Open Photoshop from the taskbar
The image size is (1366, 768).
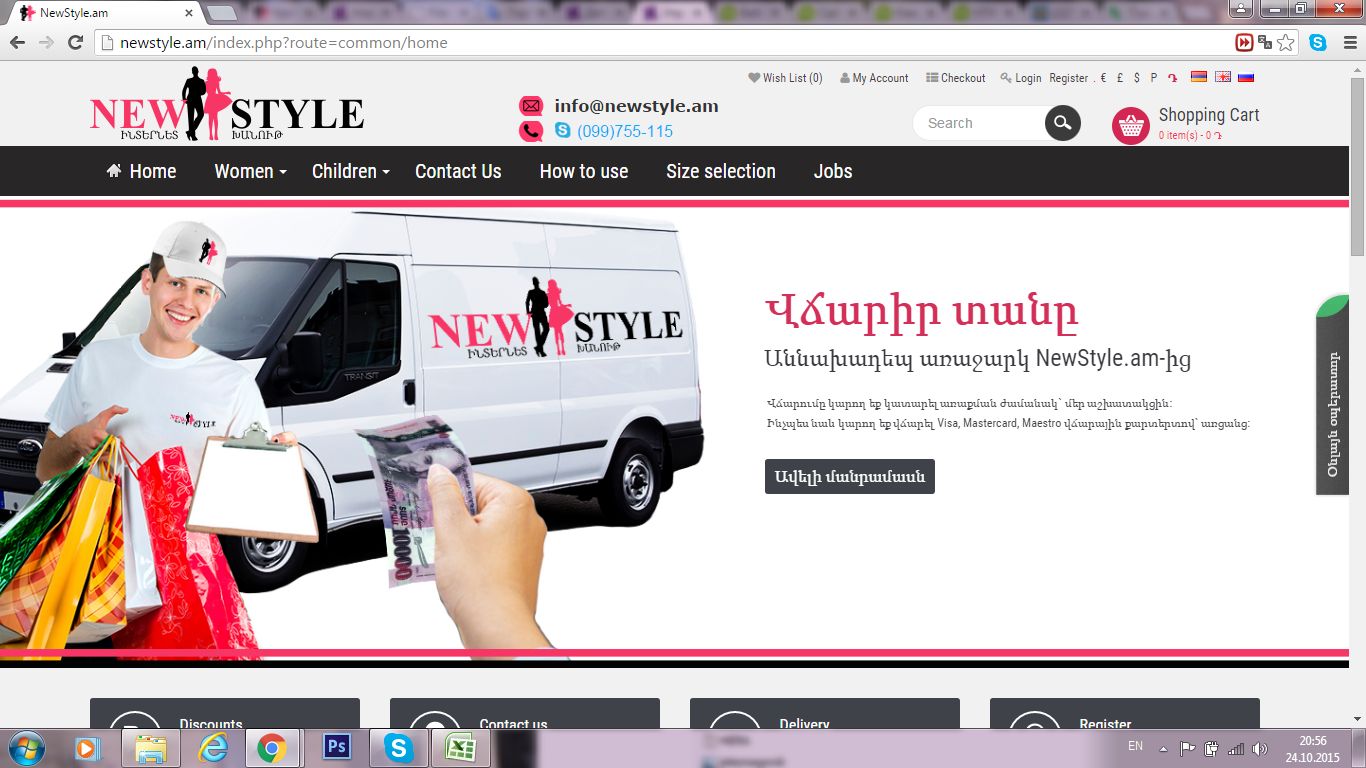(x=337, y=747)
